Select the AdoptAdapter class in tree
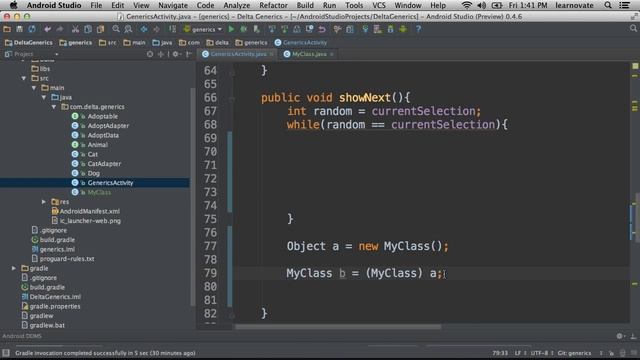 [x=108, y=126]
